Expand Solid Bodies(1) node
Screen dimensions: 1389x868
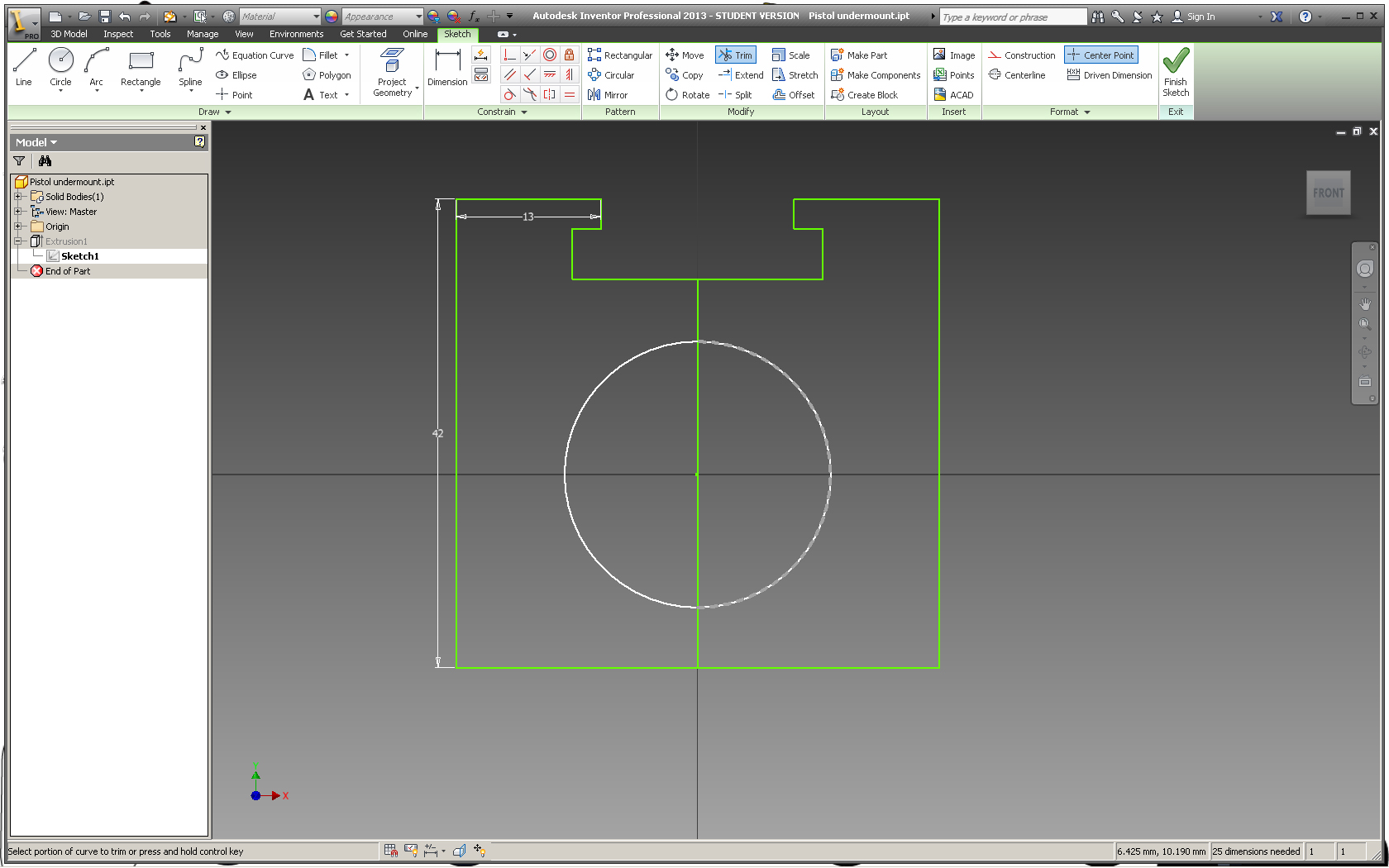[17, 197]
